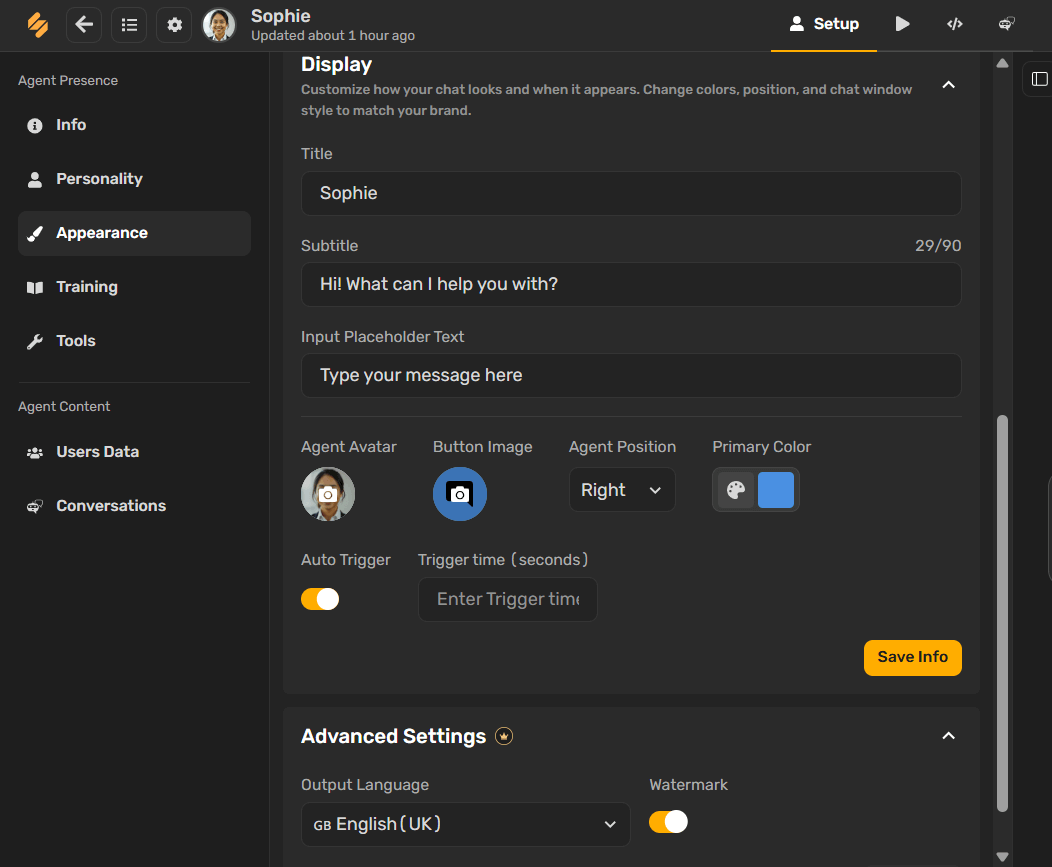Edit the Subtitle text field
The height and width of the screenshot is (867, 1052).
pos(631,285)
